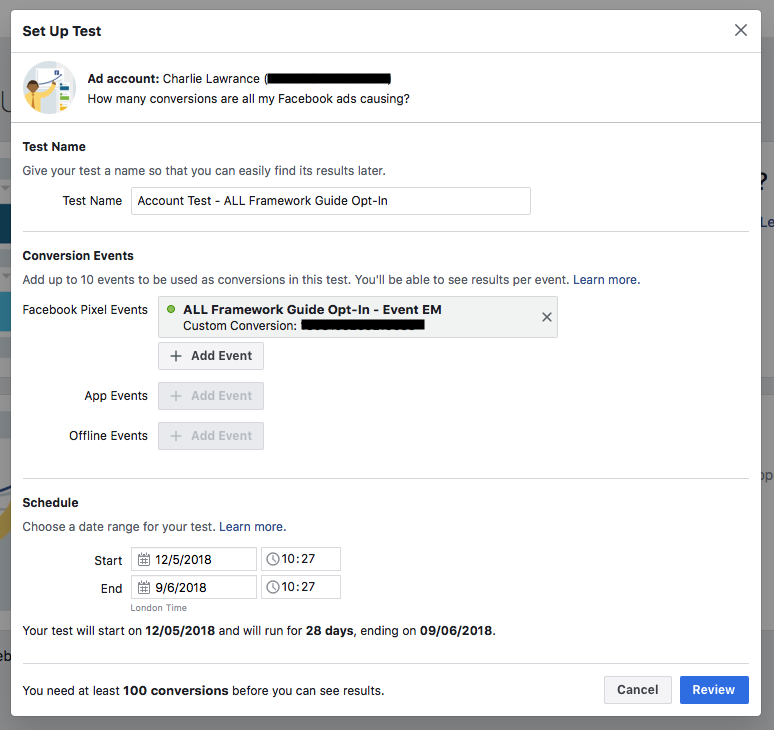Viewport: 774px width, 730px height.
Task: Add a Facebook Pixel event
Action: 211,356
